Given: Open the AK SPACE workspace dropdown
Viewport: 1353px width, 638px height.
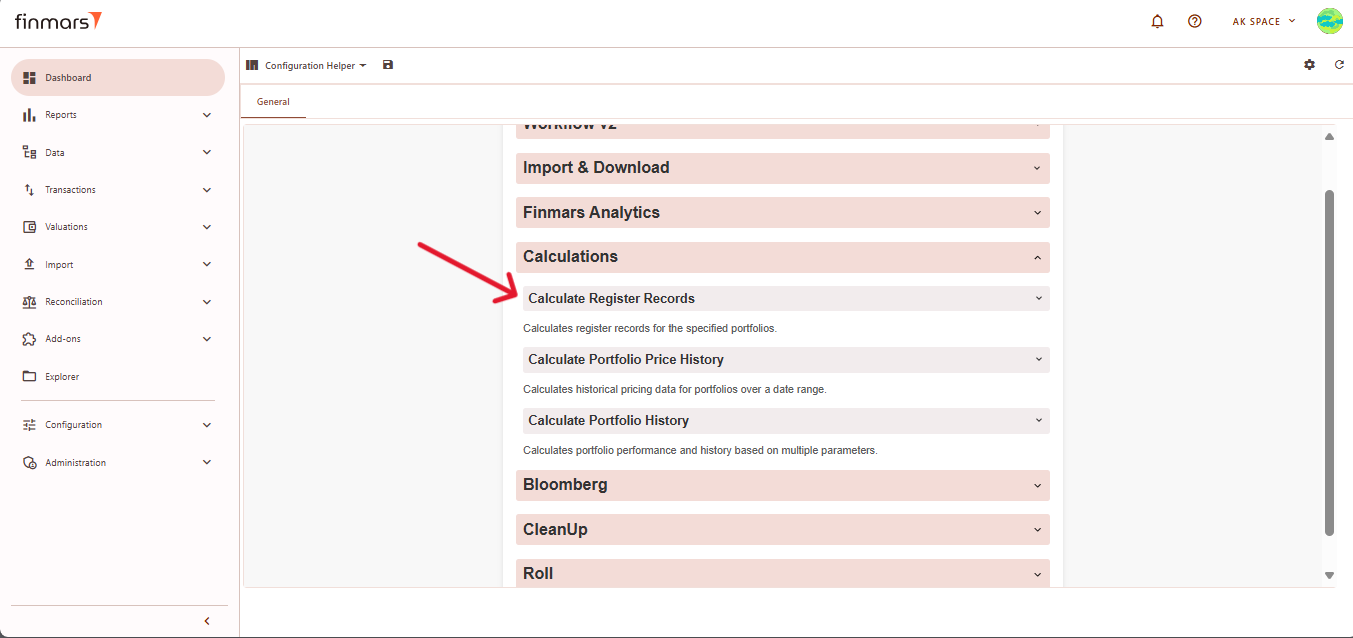Looking at the screenshot, I should pos(1263,21).
